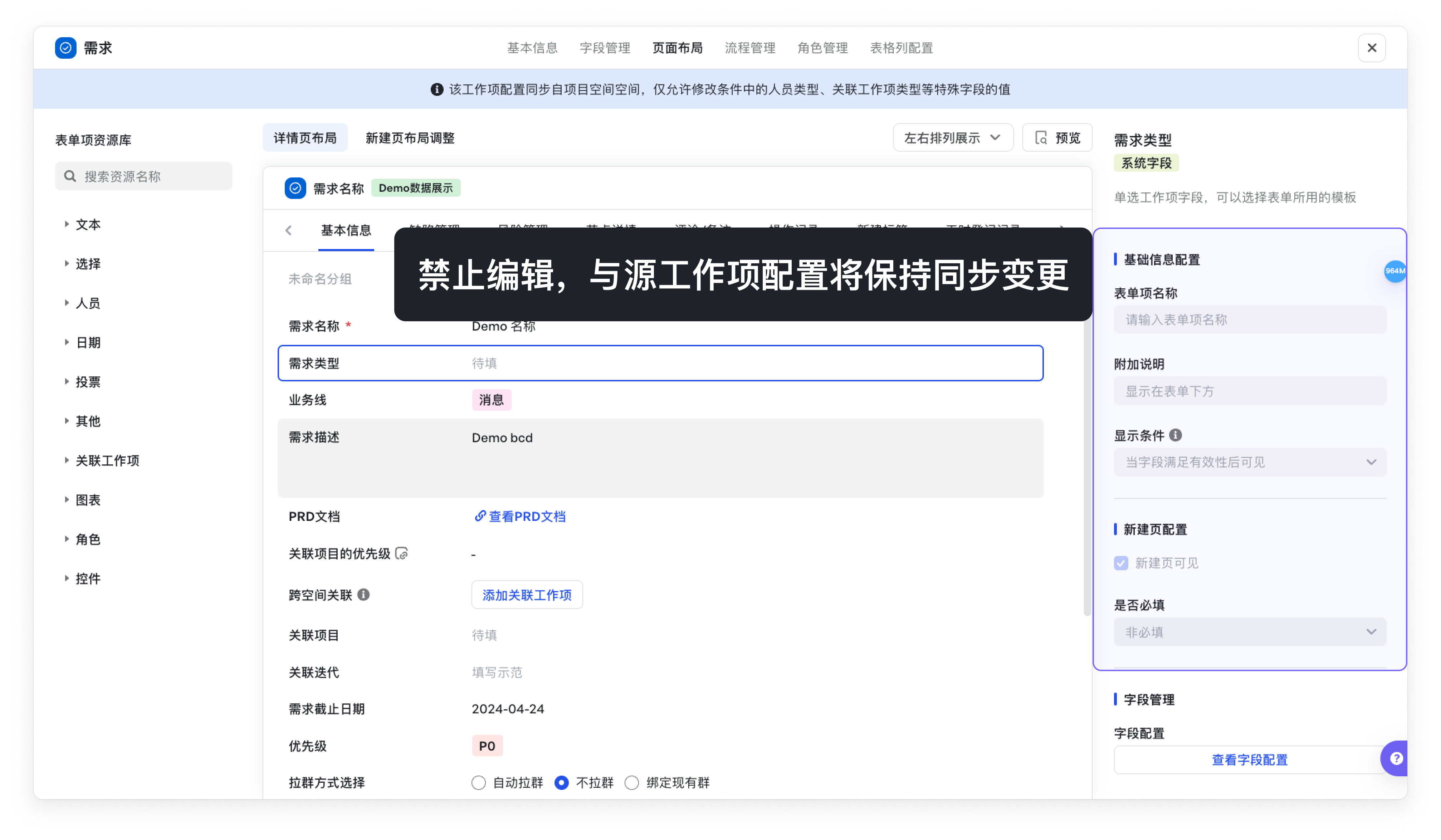Image resolution: width=1441 pixels, height=840 pixels.
Task: Click the 未命名分组 group title
Action: click(320, 279)
